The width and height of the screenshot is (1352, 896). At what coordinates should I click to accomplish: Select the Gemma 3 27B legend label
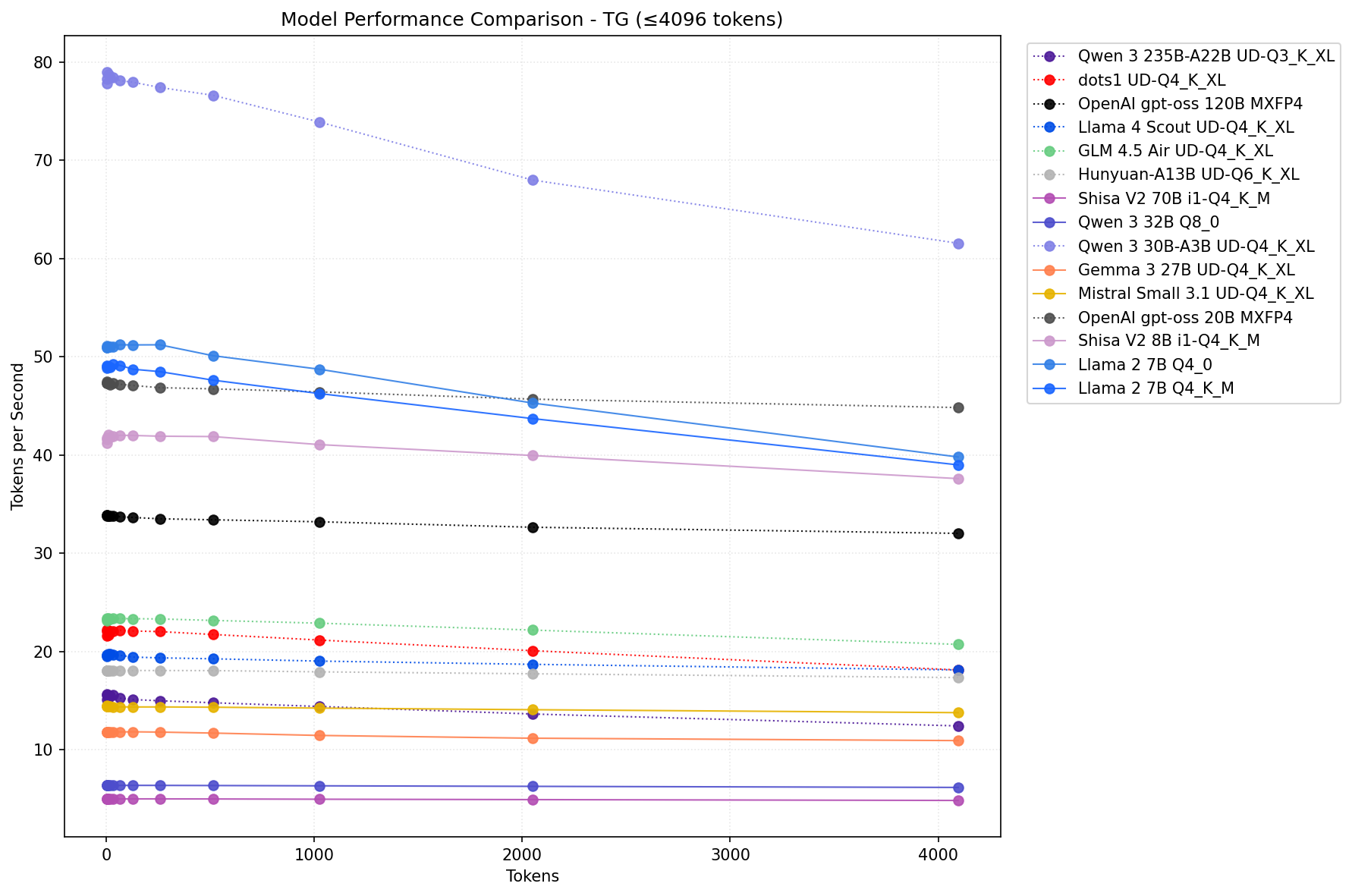1186,270
